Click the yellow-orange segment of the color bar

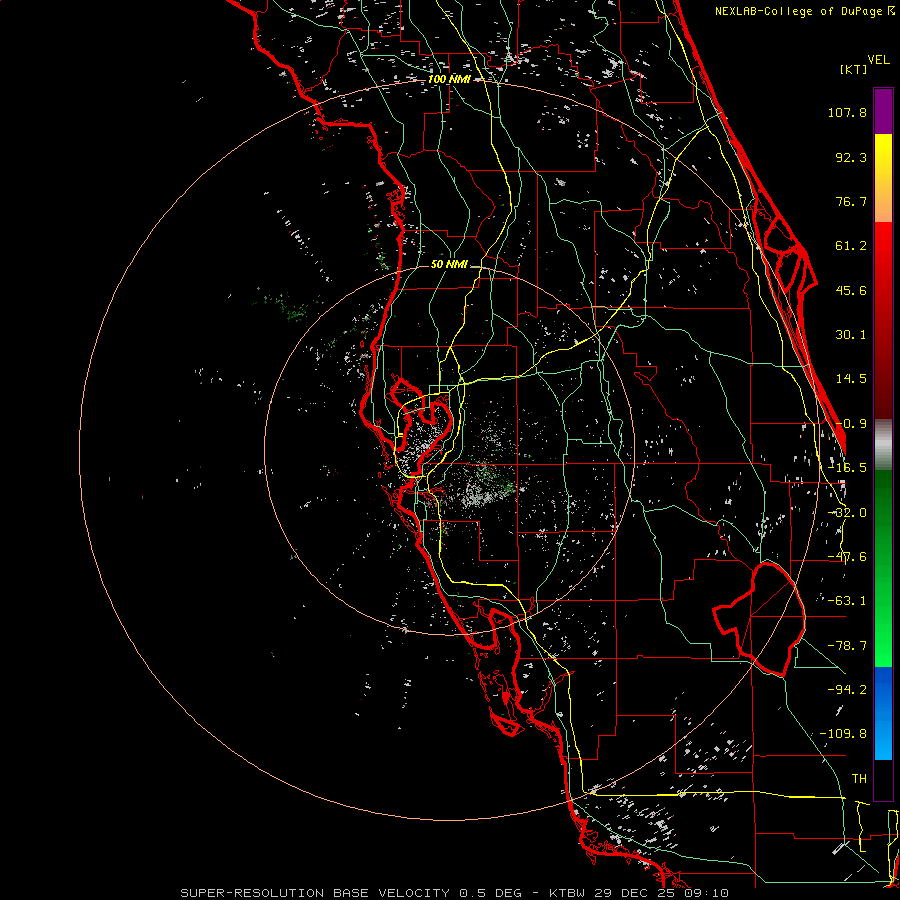(x=883, y=178)
